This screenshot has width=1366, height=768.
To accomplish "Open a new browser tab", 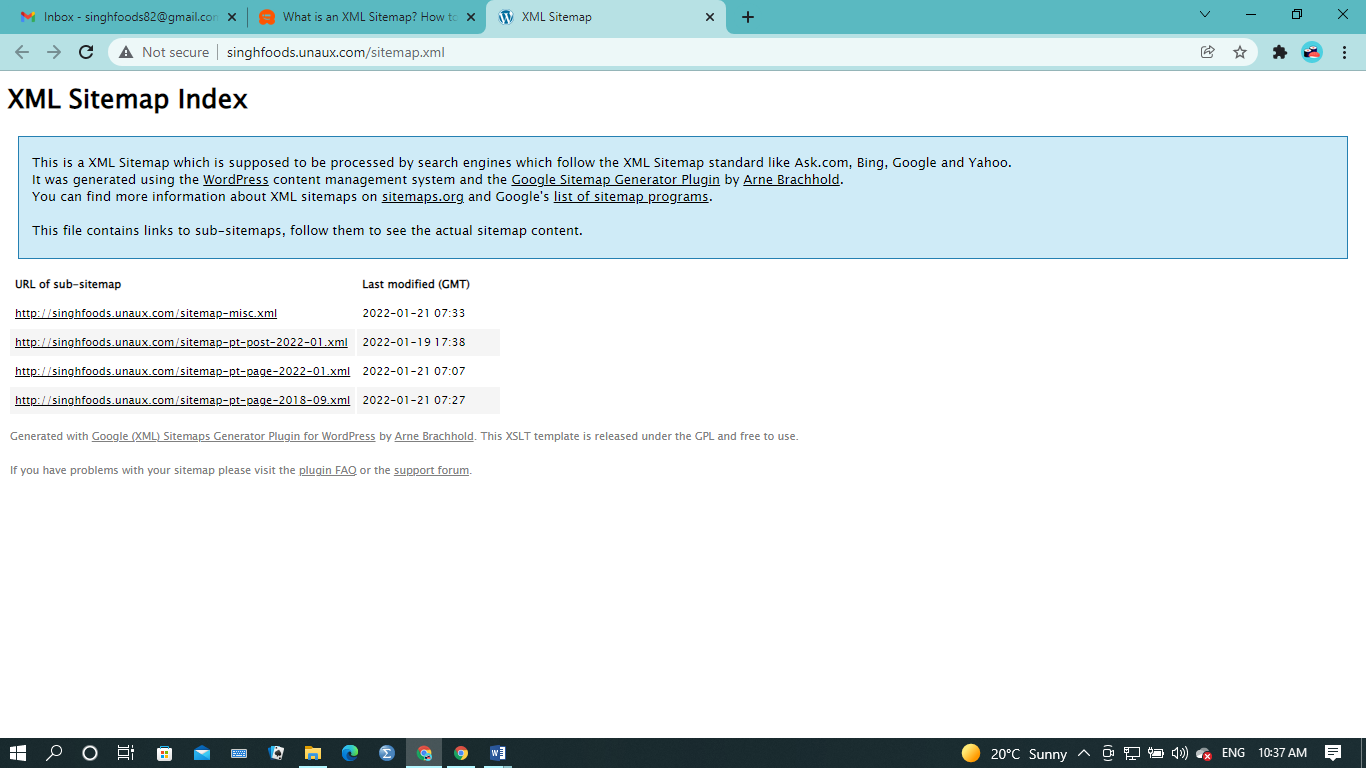I will 748,17.
